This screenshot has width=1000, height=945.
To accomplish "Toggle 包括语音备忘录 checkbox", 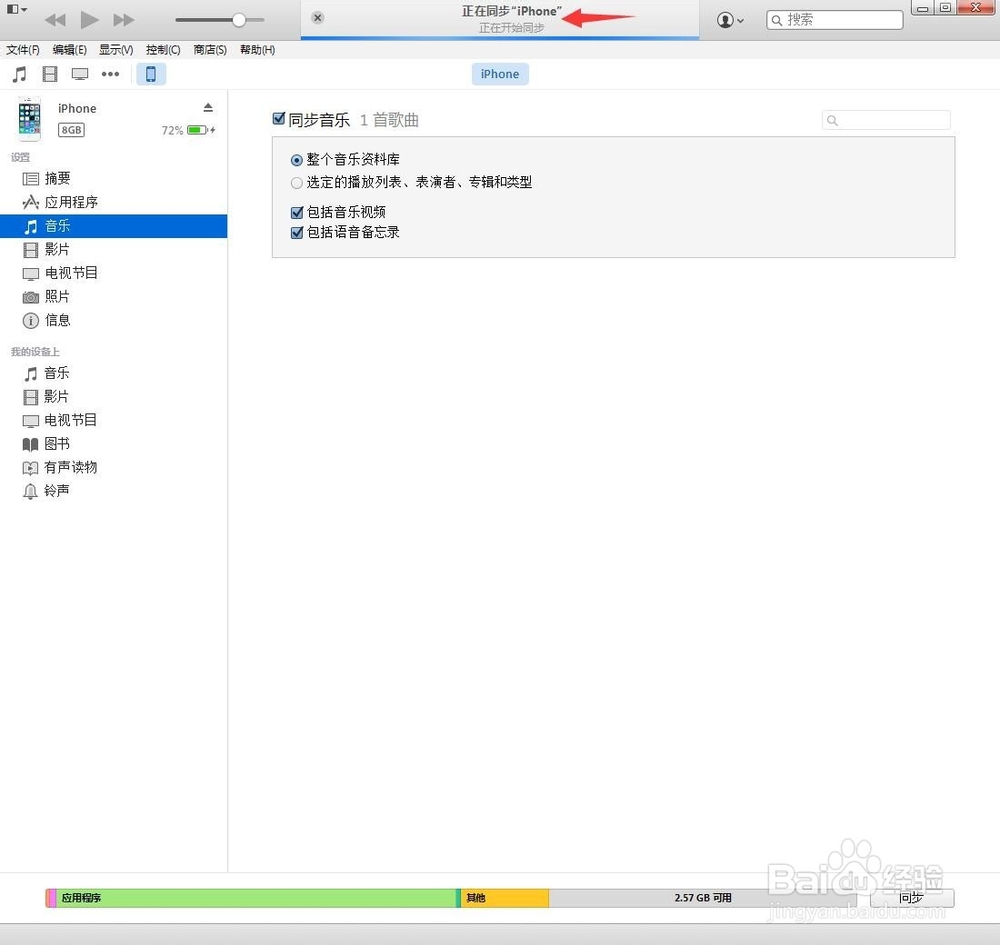I will point(297,233).
